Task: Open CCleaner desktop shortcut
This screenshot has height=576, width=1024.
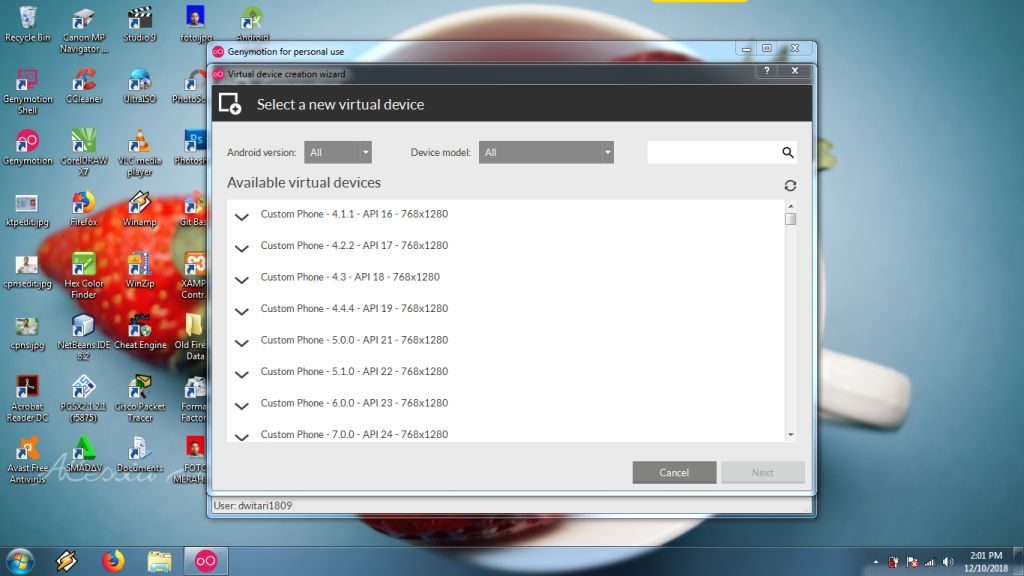Action: 84,86
